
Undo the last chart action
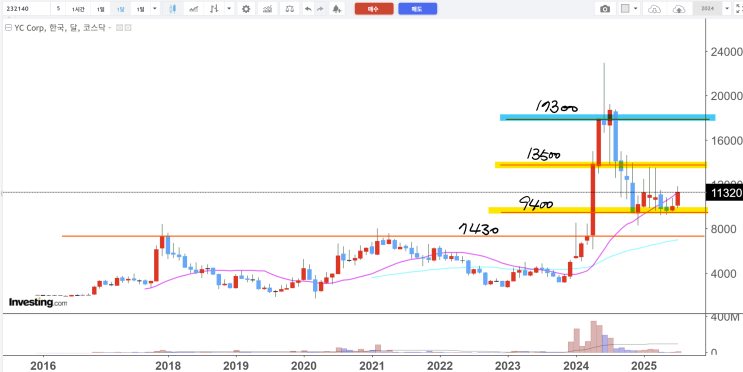point(308,9)
